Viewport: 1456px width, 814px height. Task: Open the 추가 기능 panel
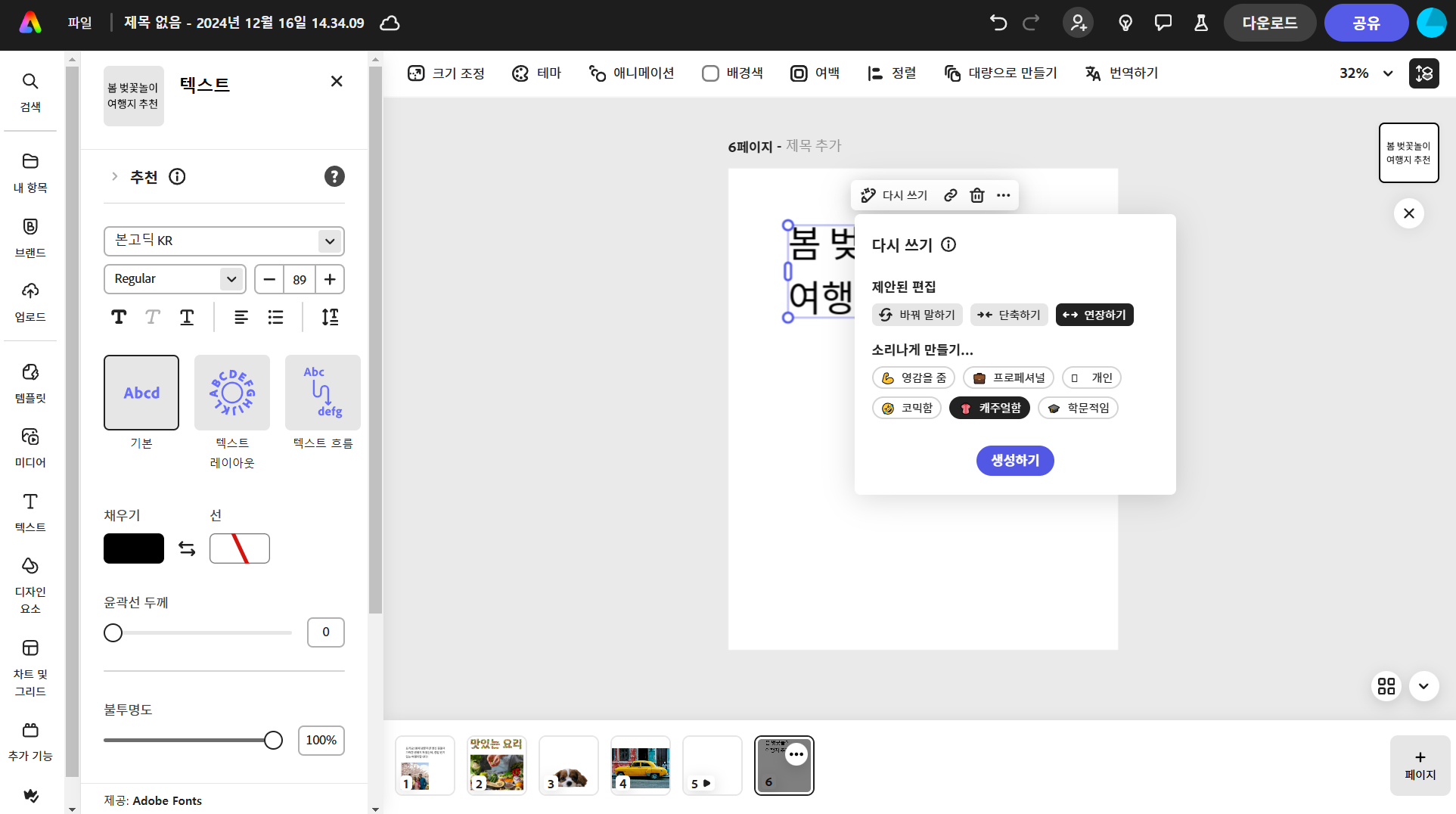coord(30,741)
